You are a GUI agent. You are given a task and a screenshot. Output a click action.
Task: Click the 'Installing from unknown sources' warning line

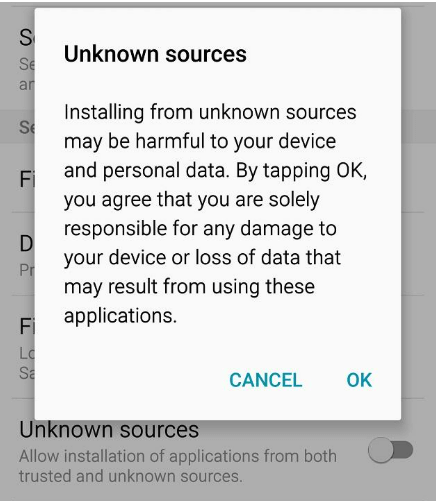pos(210,112)
